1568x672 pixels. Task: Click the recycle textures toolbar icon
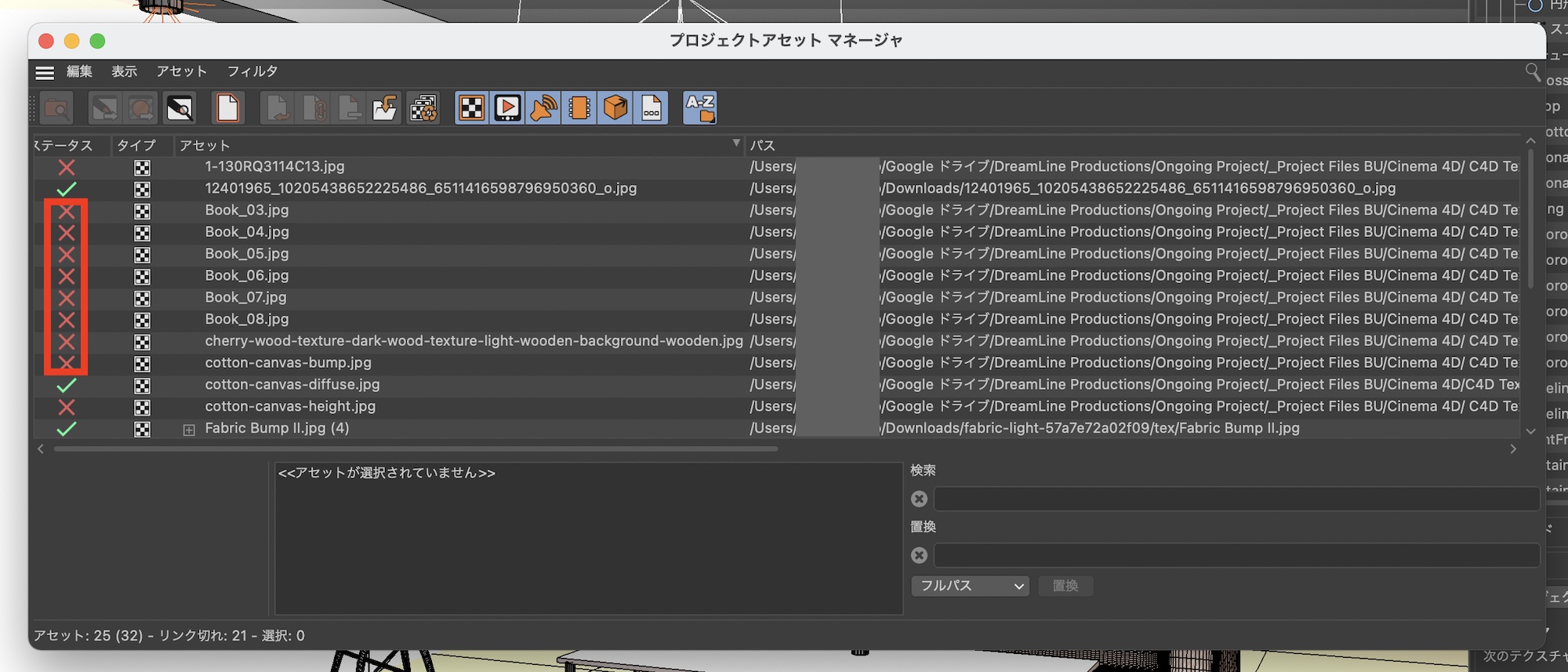coord(423,108)
